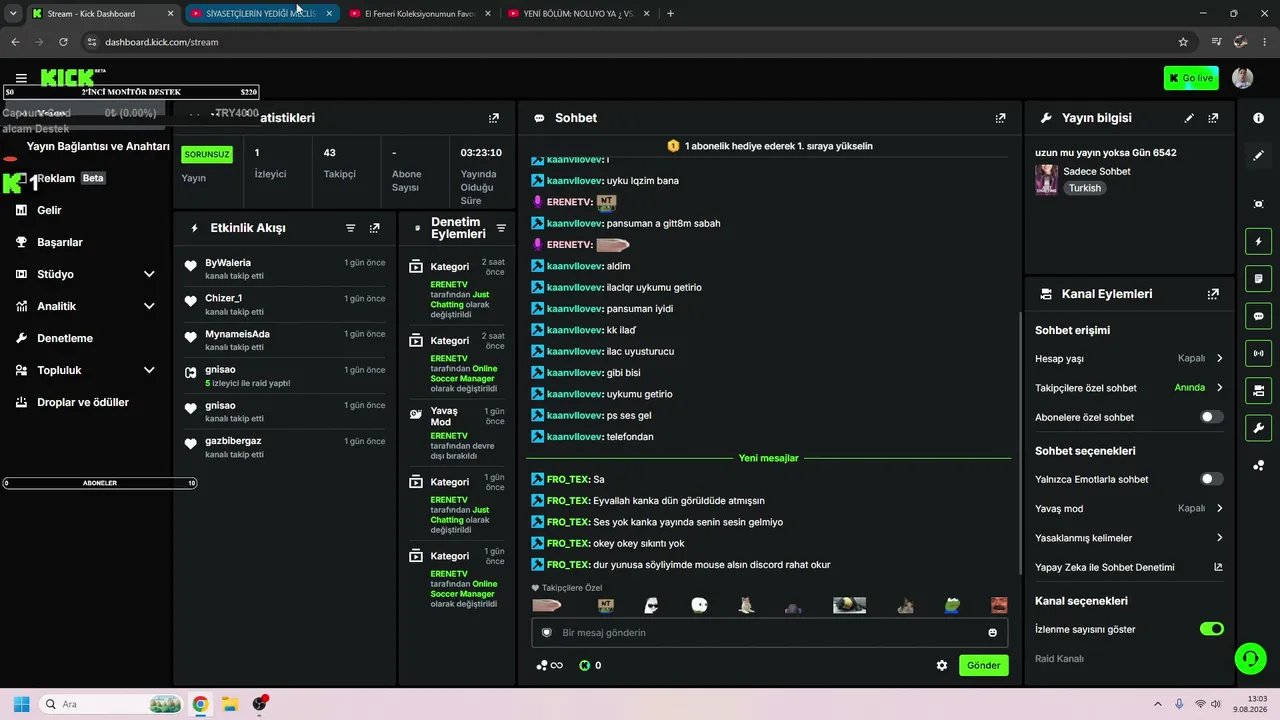Image resolution: width=1280 pixels, height=720 pixels.
Task: Click the lightning bolt icon in right sidebar
Action: pyautogui.click(x=1258, y=241)
